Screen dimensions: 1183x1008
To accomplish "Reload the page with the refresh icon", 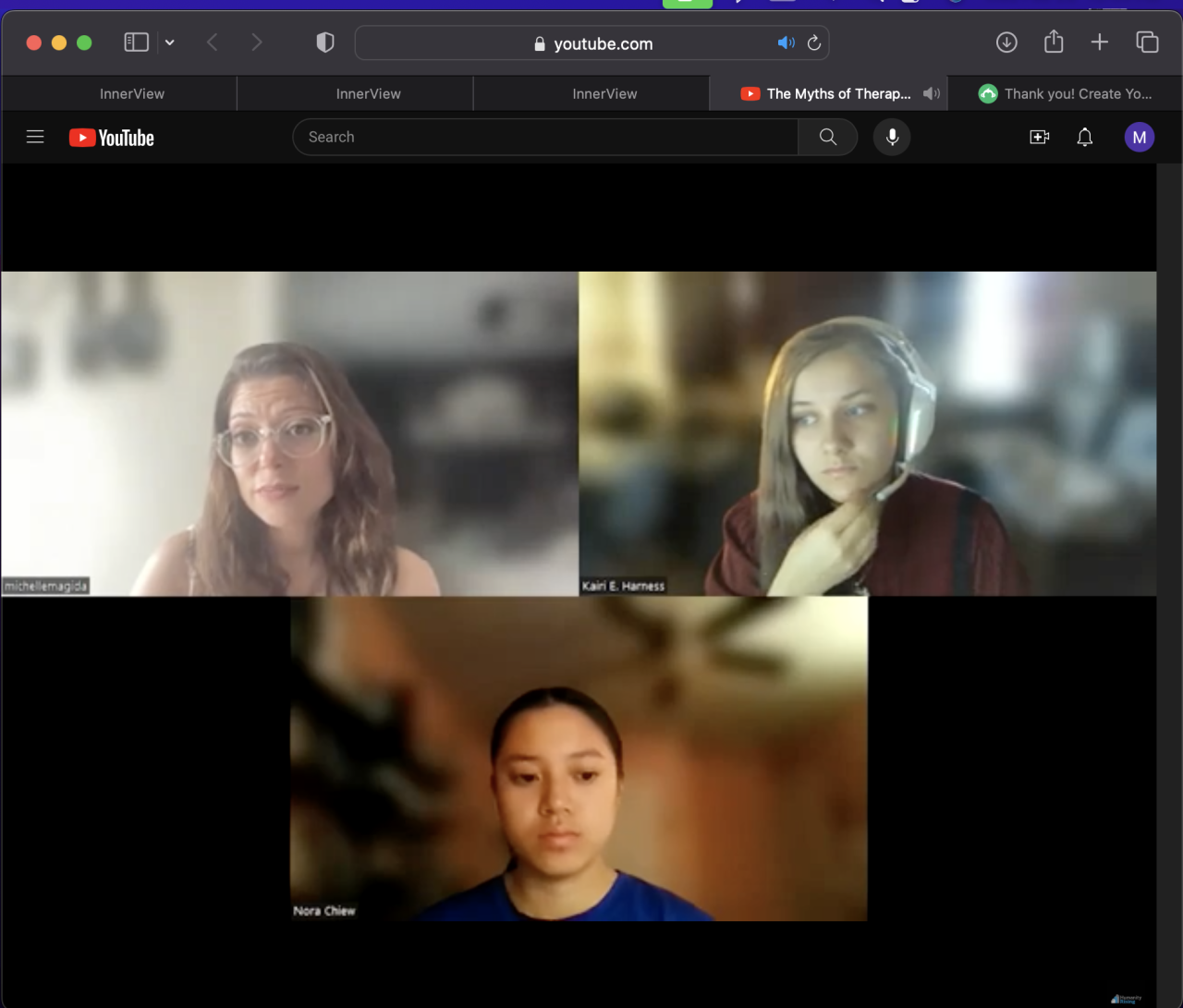I will (814, 43).
